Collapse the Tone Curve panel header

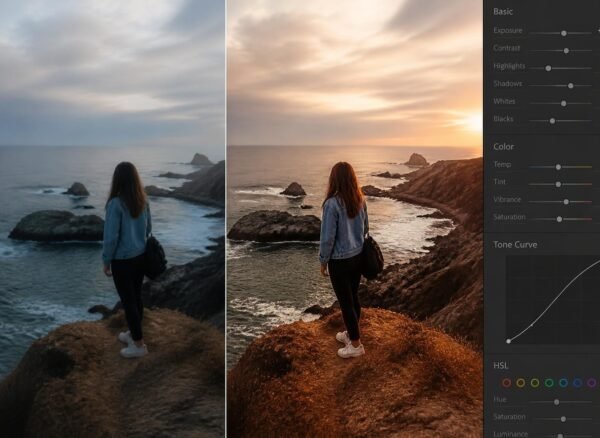click(x=515, y=244)
